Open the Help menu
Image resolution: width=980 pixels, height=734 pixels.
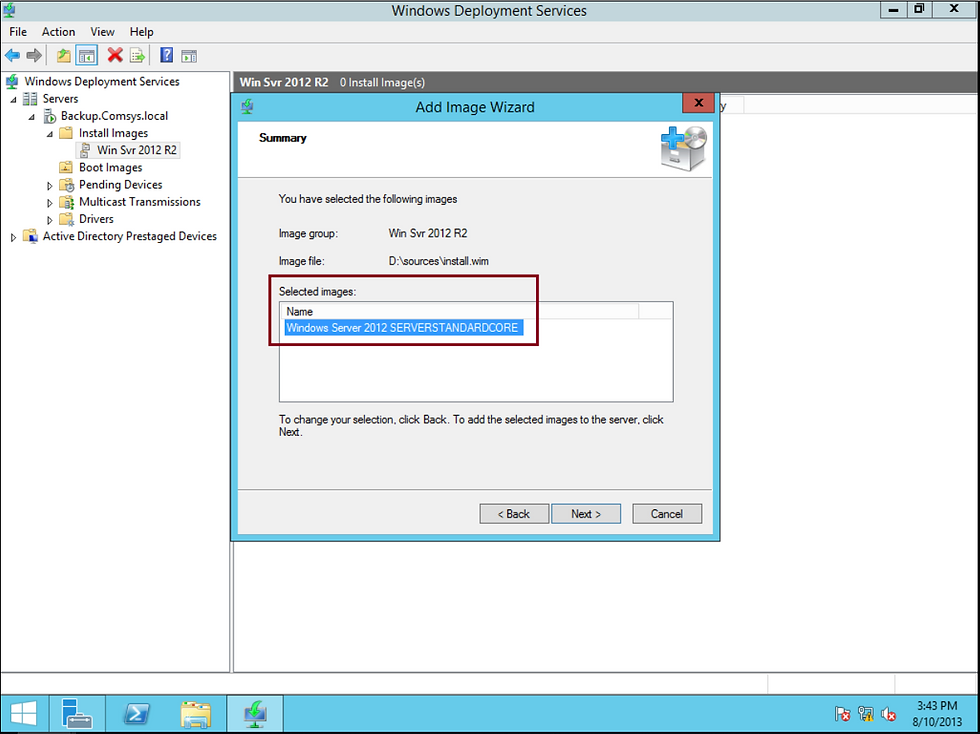click(141, 31)
